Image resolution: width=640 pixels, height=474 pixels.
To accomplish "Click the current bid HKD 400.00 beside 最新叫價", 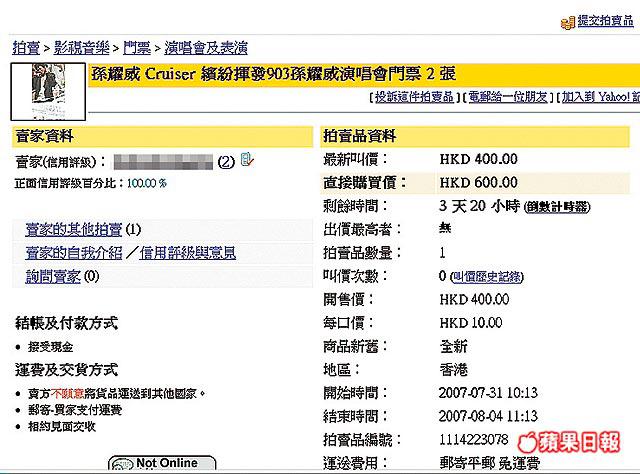I will tap(478, 159).
